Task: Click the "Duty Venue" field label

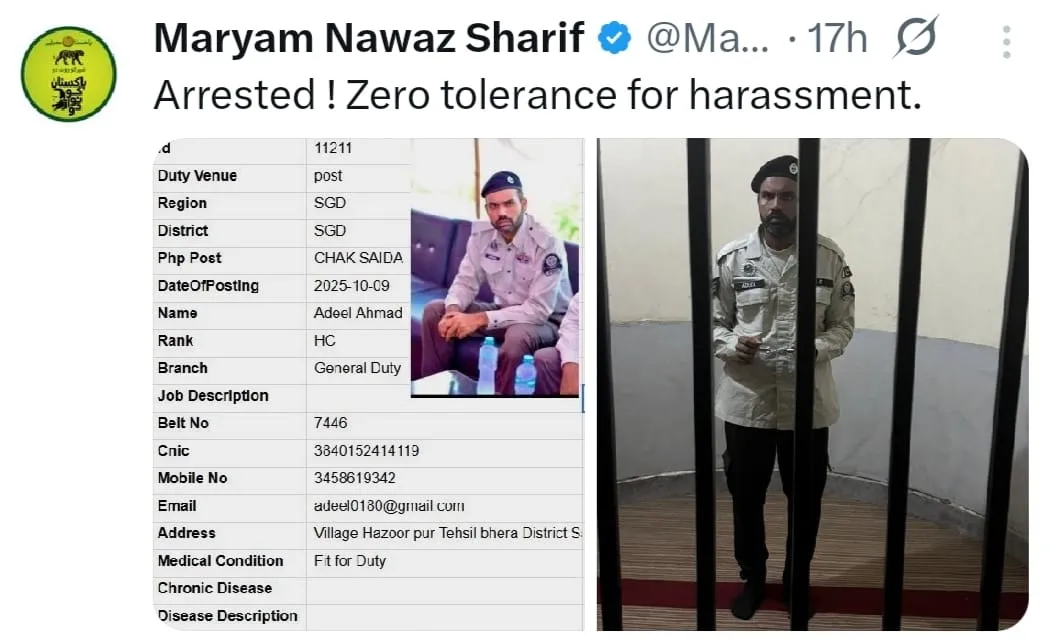Action: pyautogui.click(x=197, y=176)
